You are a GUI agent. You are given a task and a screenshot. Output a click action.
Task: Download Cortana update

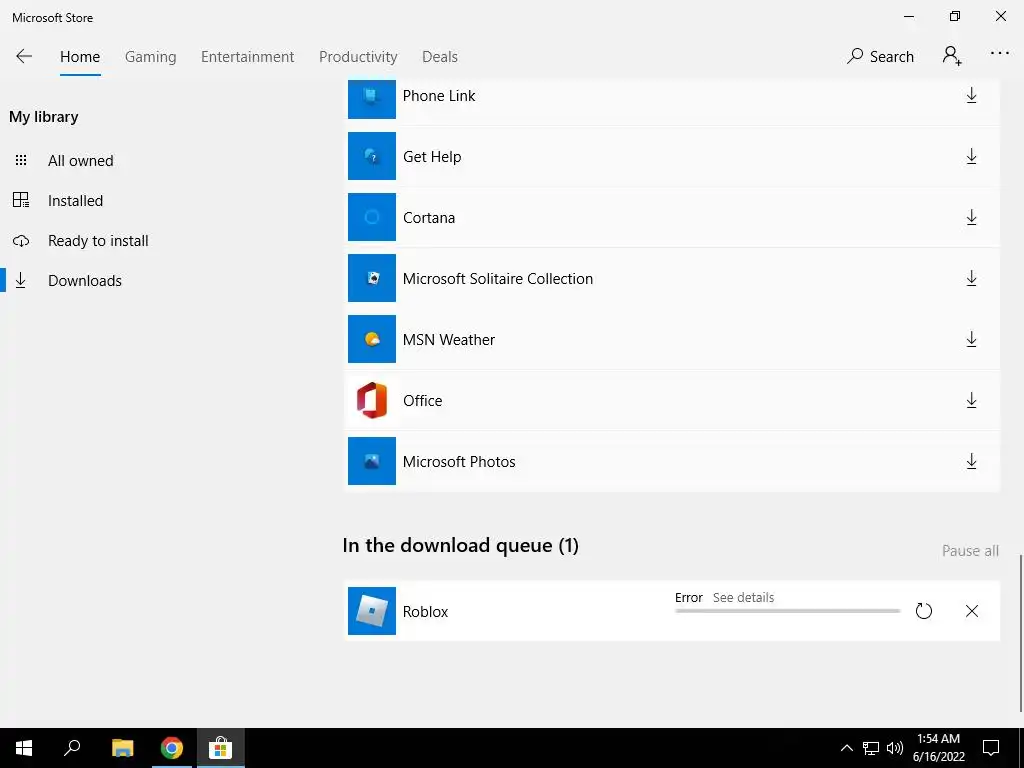coord(971,217)
